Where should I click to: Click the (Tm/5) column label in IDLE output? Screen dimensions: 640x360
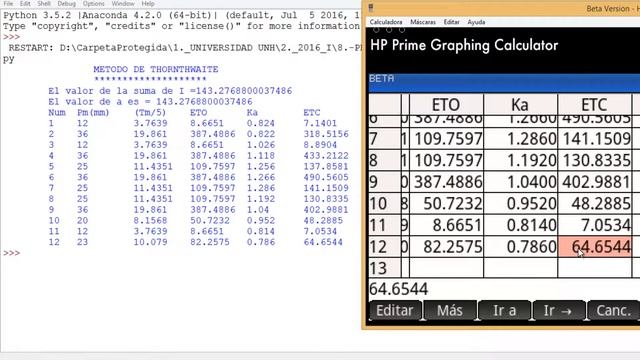point(150,112)
